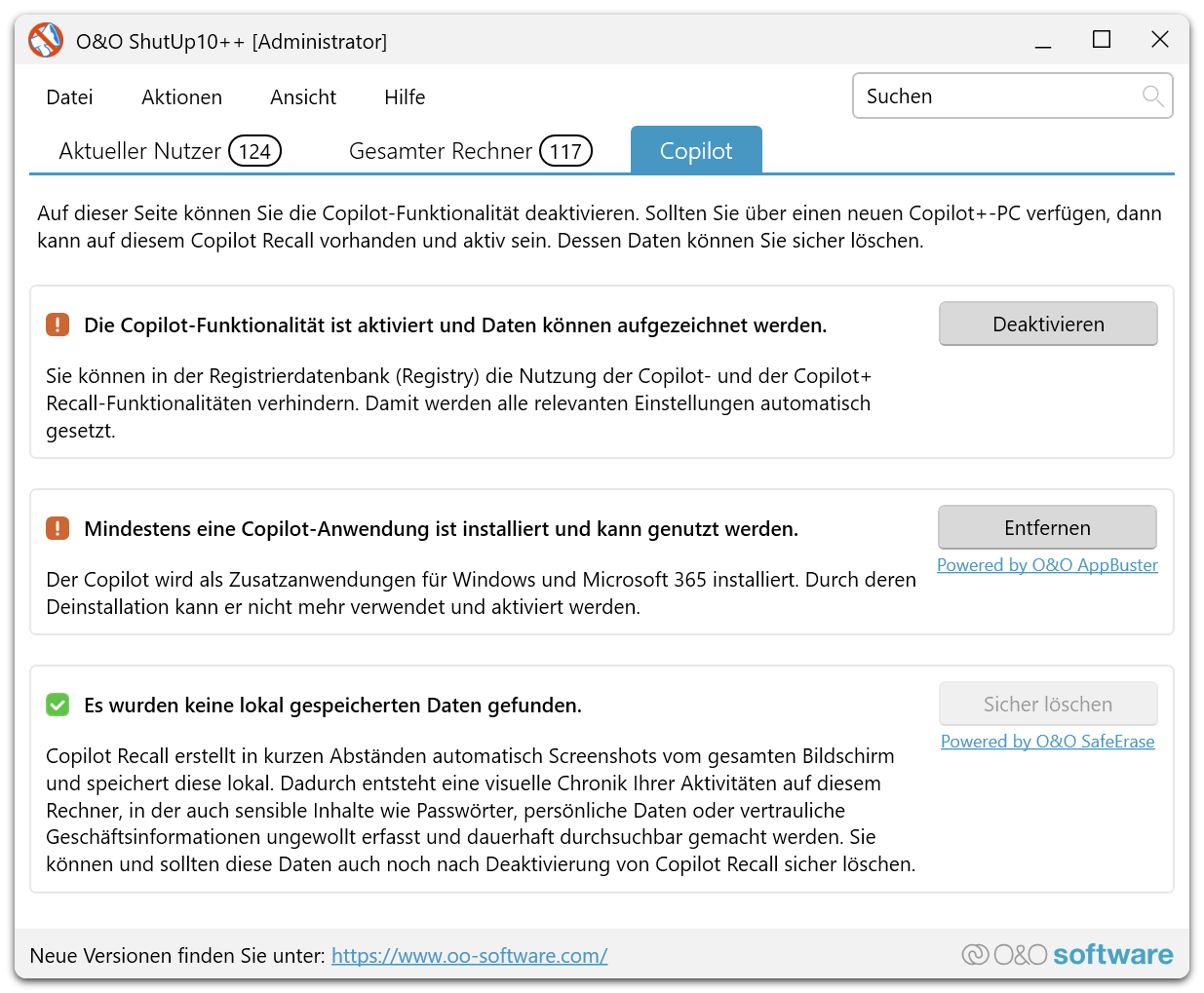Open the Ansicht menu
Image resolution: width=1204 pixels, height=993 pixels.
tap(303, 97)
